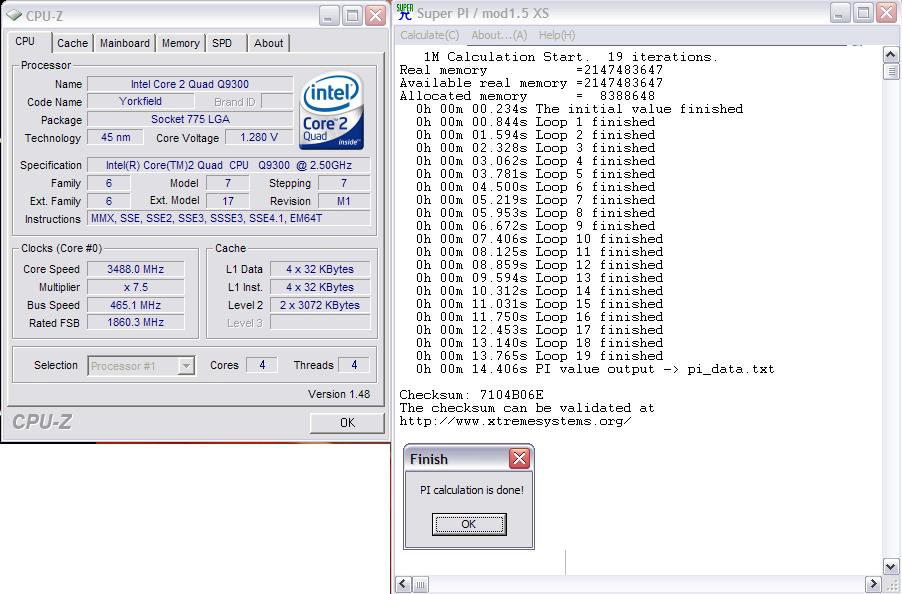Click the Specification field text
Viewport: 902px width, 594px height.
click(228, 165)
